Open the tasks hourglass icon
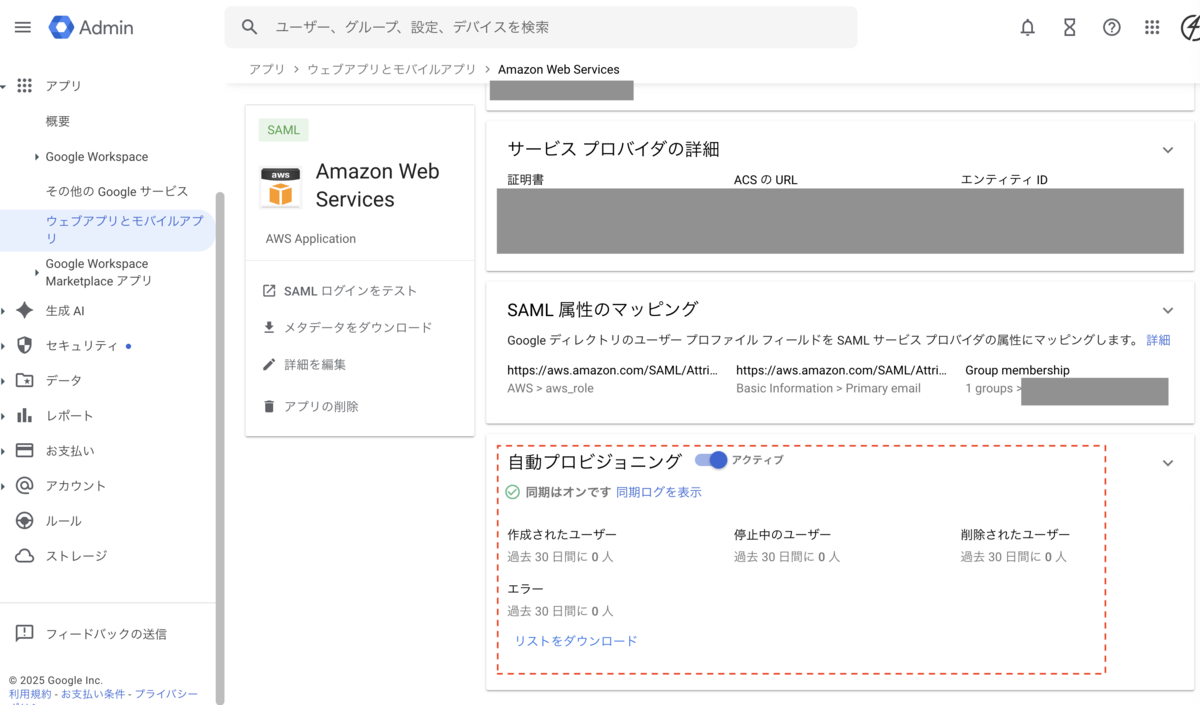This screenshot has width=1200, height=705. click(1069, 27)
